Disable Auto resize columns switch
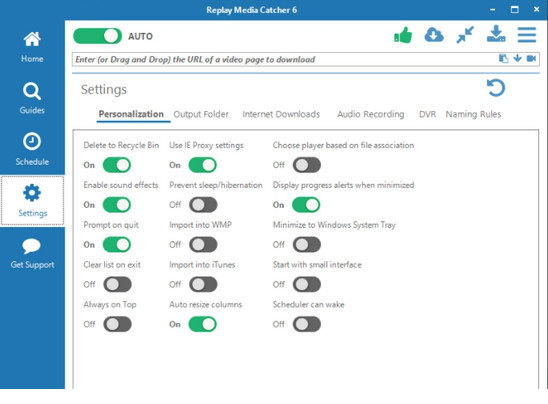 click(203, 324)
